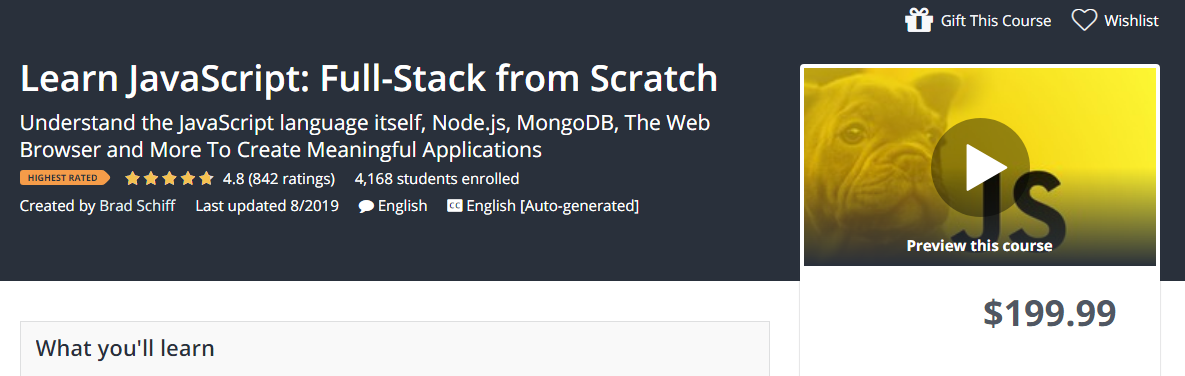
Task: Click the gift box icon
Action: point(918,20)
